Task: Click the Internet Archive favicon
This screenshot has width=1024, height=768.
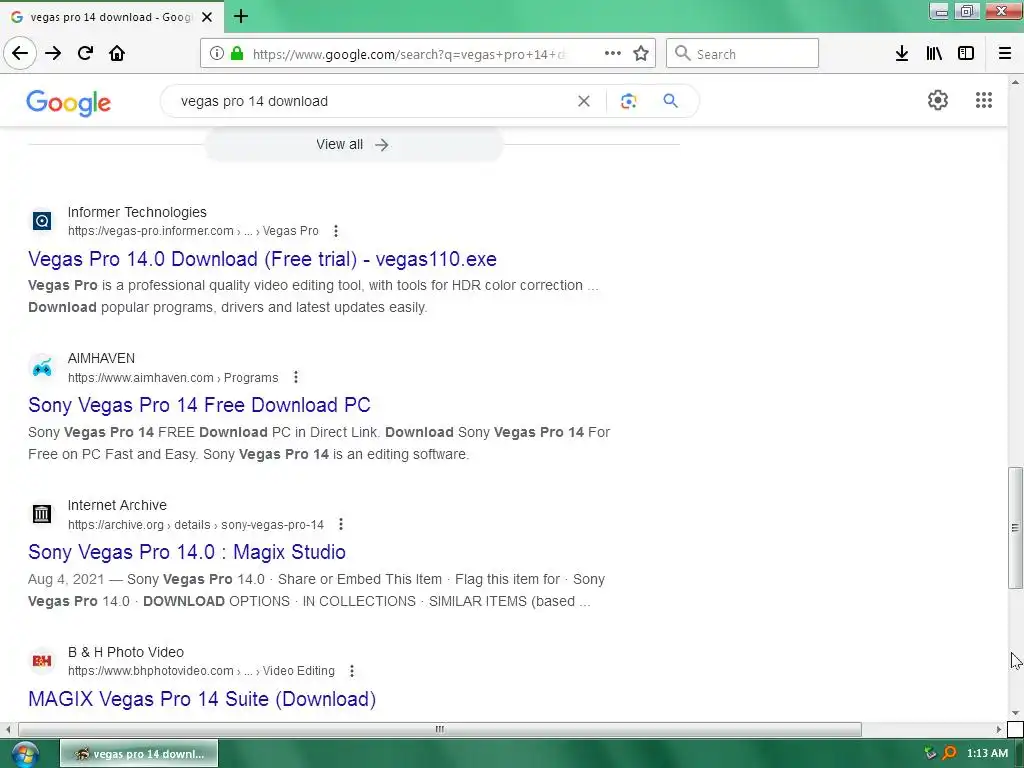Action: (42, 514)
